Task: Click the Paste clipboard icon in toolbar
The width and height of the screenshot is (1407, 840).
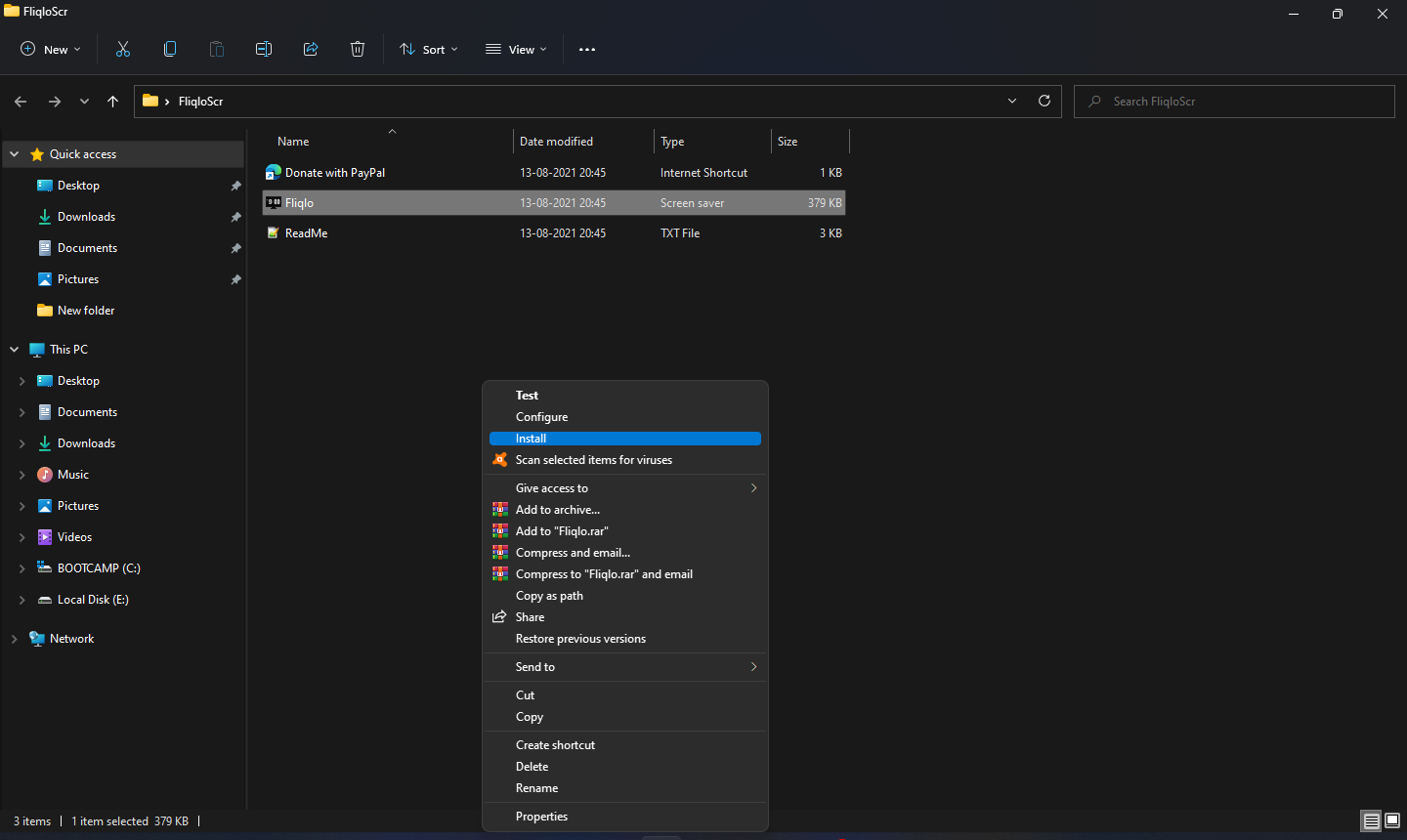Action: pos(217,49)
